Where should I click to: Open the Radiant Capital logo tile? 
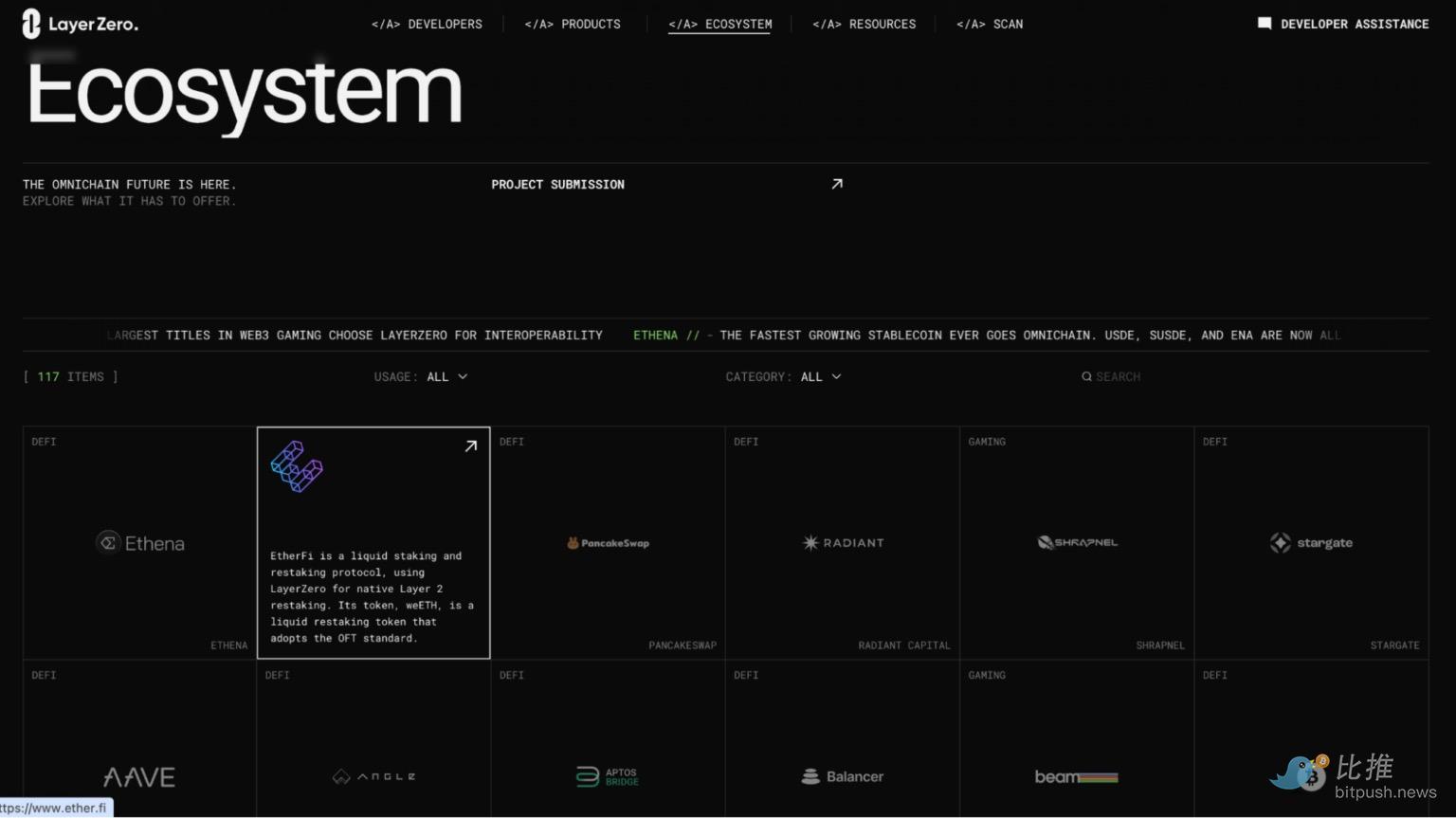coord(843,543)
